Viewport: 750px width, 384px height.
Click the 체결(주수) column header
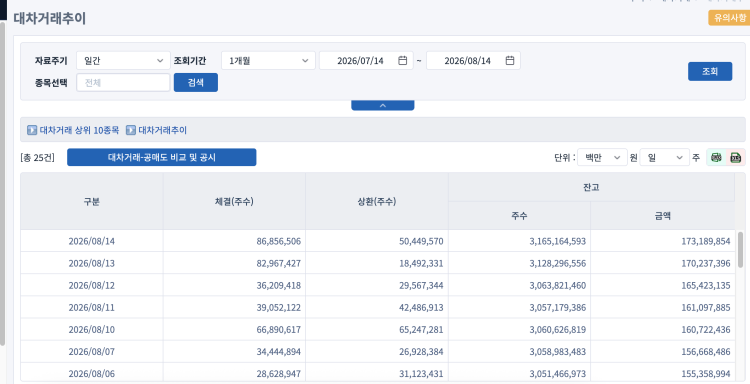point(234,201)
